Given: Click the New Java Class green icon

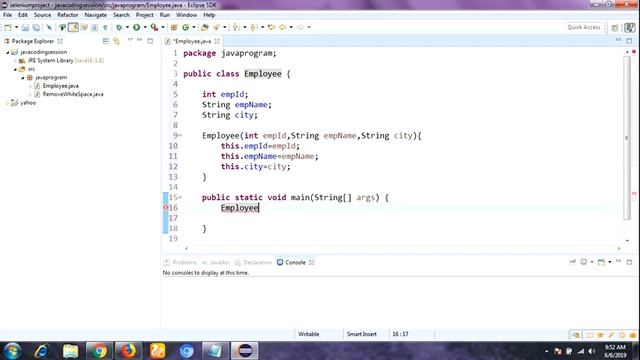Looking at the screenshot, I should pos(185,27).
